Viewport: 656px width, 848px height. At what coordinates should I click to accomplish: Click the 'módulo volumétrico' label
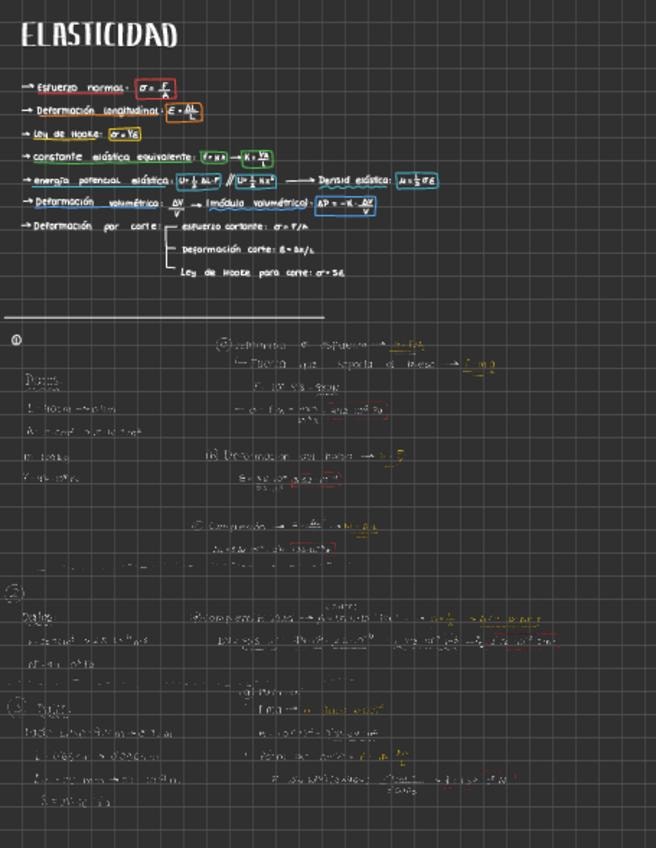pos(260,204)
